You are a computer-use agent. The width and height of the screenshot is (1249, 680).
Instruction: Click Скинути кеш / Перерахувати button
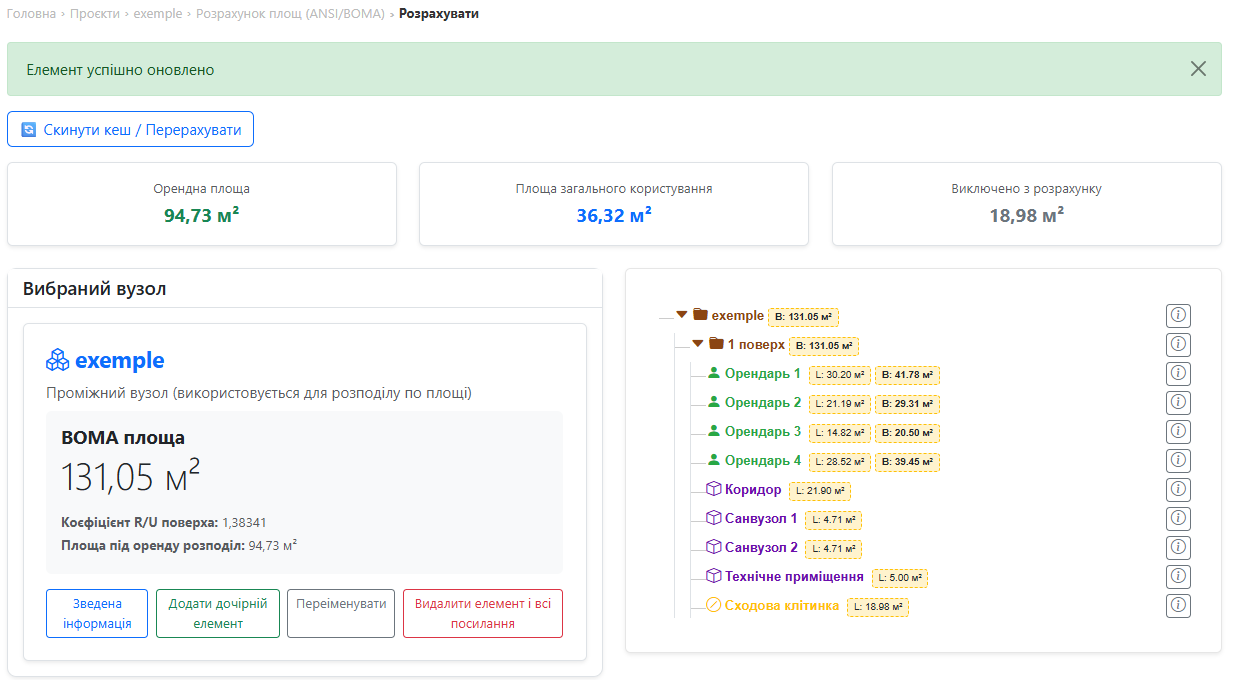(131, 129)
